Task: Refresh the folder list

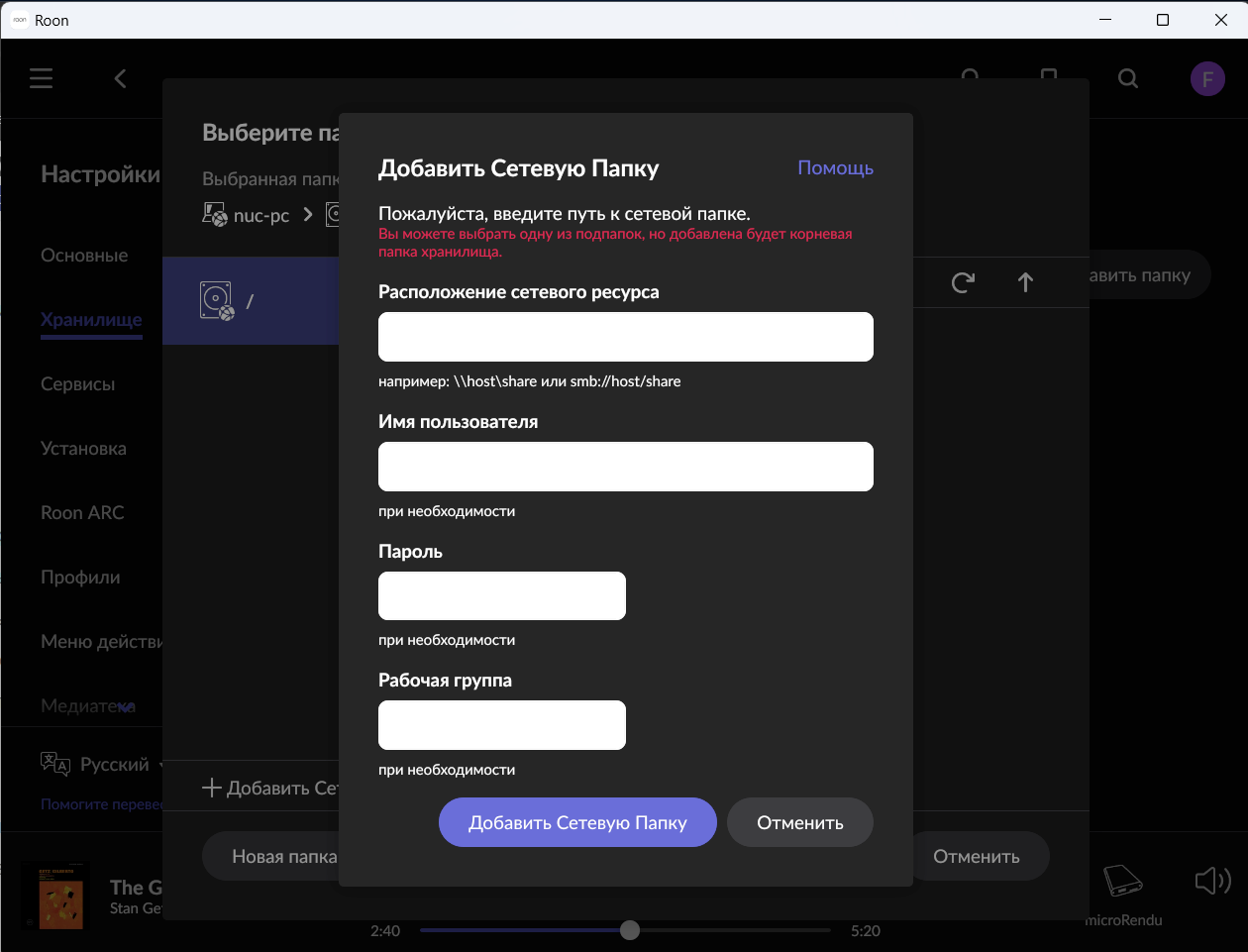Action: pos(963,282)
